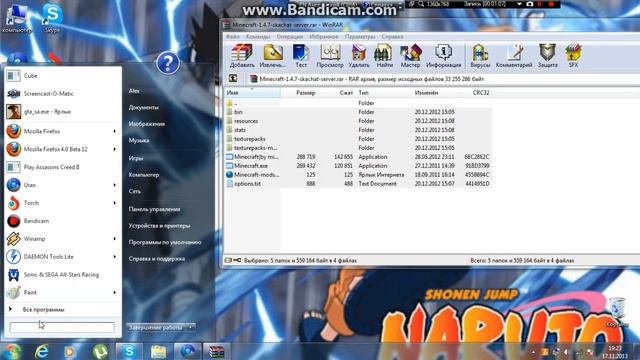The height and width of the screenshot is (360, 640).
Task: Open the shutdown options arrow next to Завершение работы
Action: 191,327
